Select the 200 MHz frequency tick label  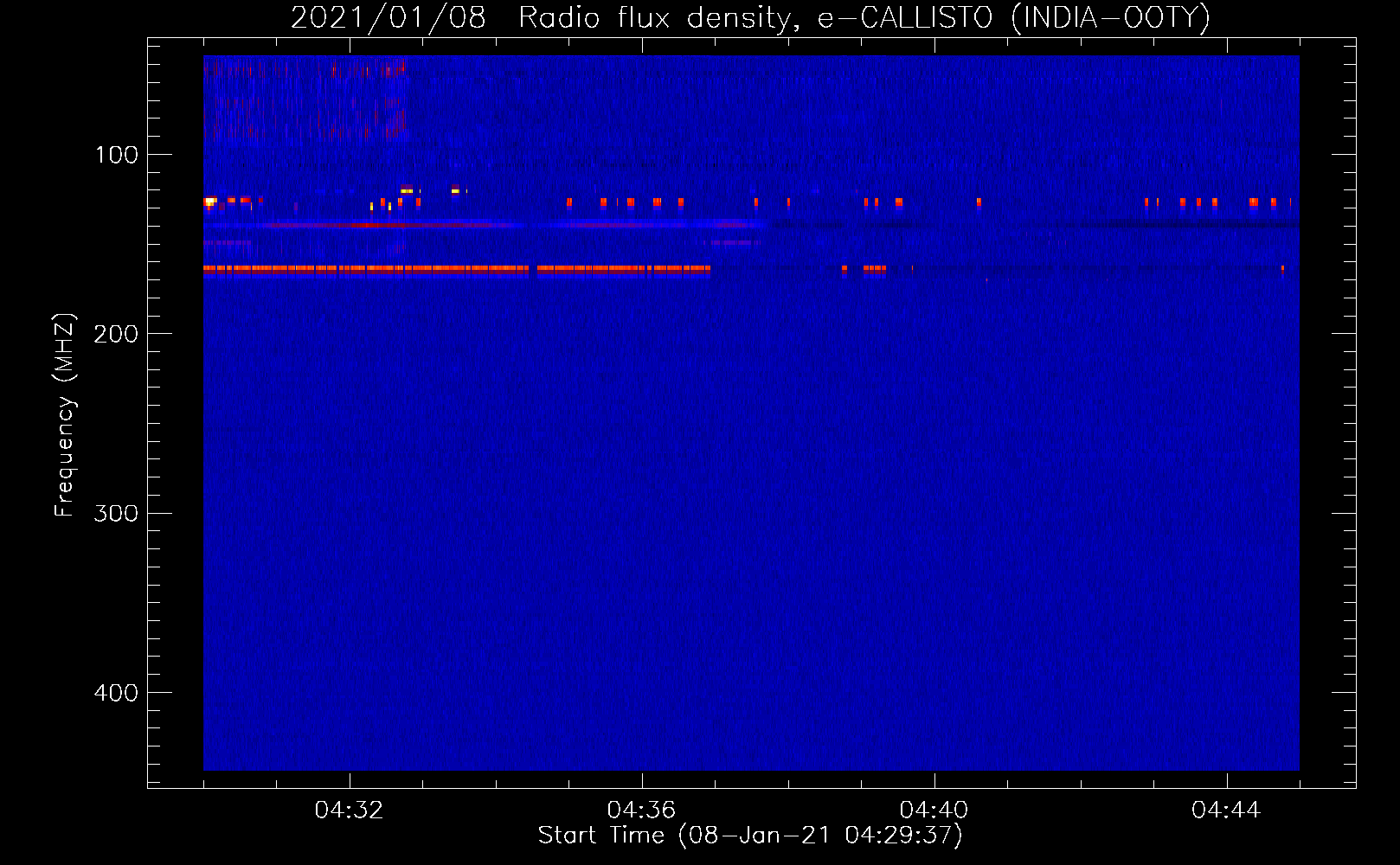point(116,334)
